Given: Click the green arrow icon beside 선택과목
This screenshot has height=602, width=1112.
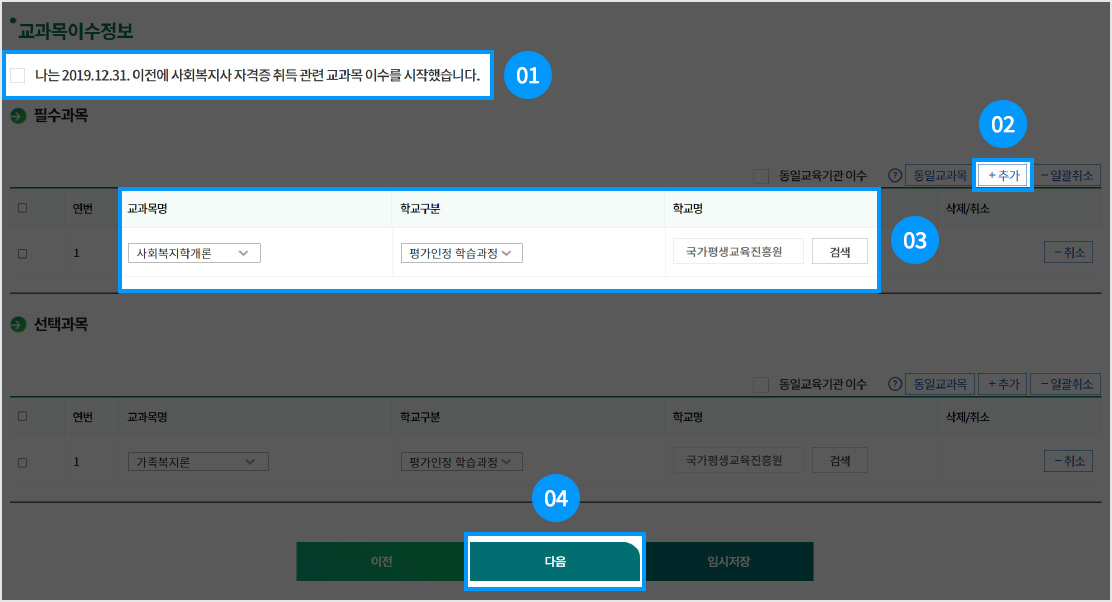Looking at the screenshot, I should (18, 325).
